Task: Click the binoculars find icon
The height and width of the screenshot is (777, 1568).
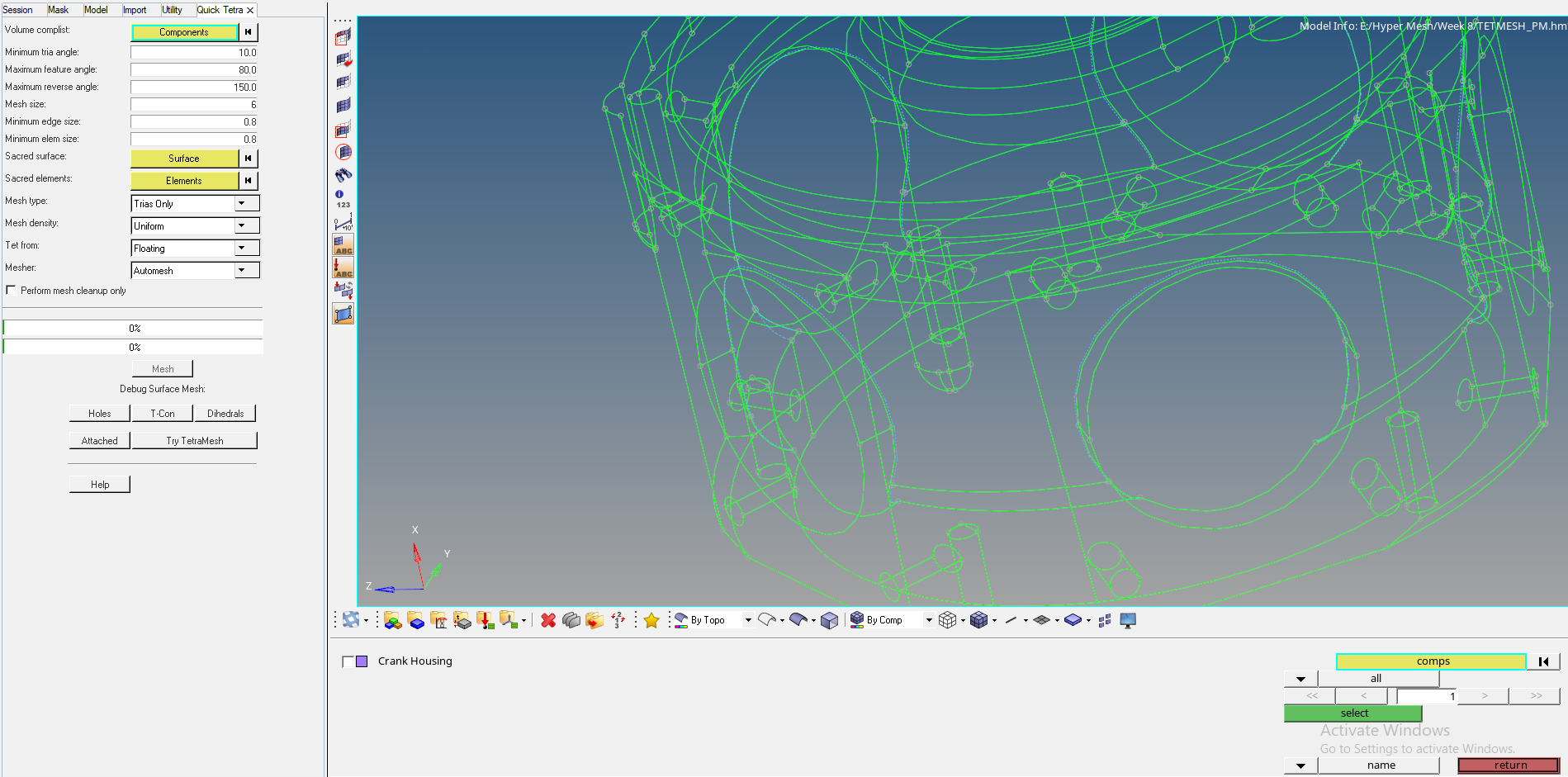Action: 343,175
